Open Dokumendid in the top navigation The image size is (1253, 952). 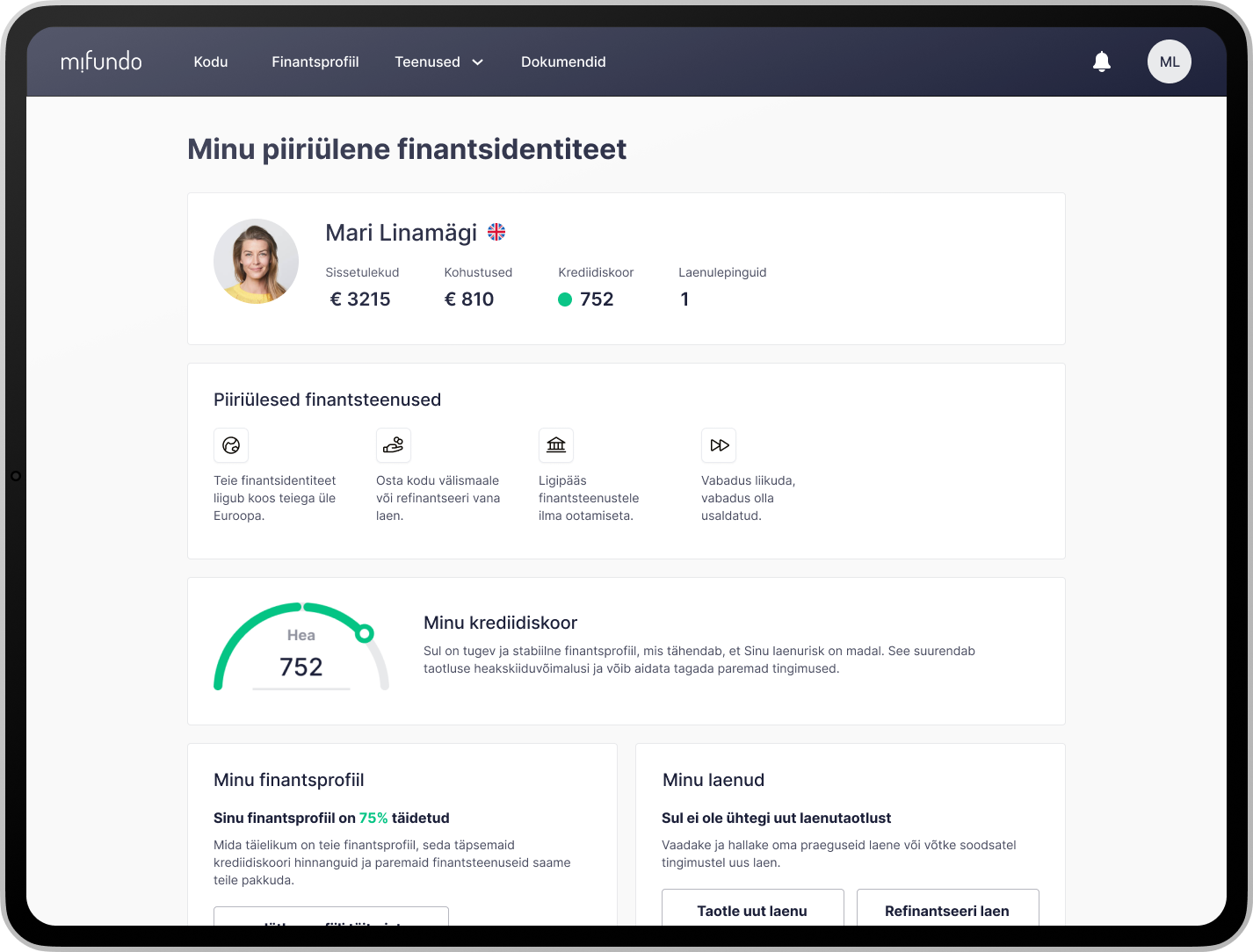pos(563,61)
